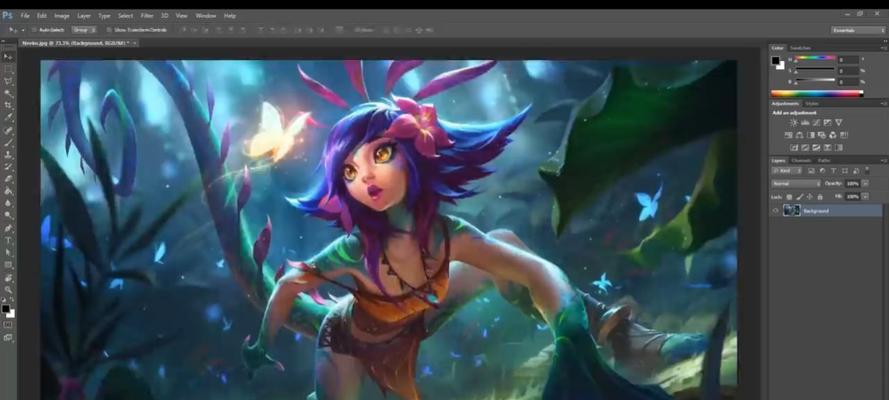The width and height of the screenshot is (889, 400).
Task: Select the Background layer thumbnail
Action: coord(792,210)
